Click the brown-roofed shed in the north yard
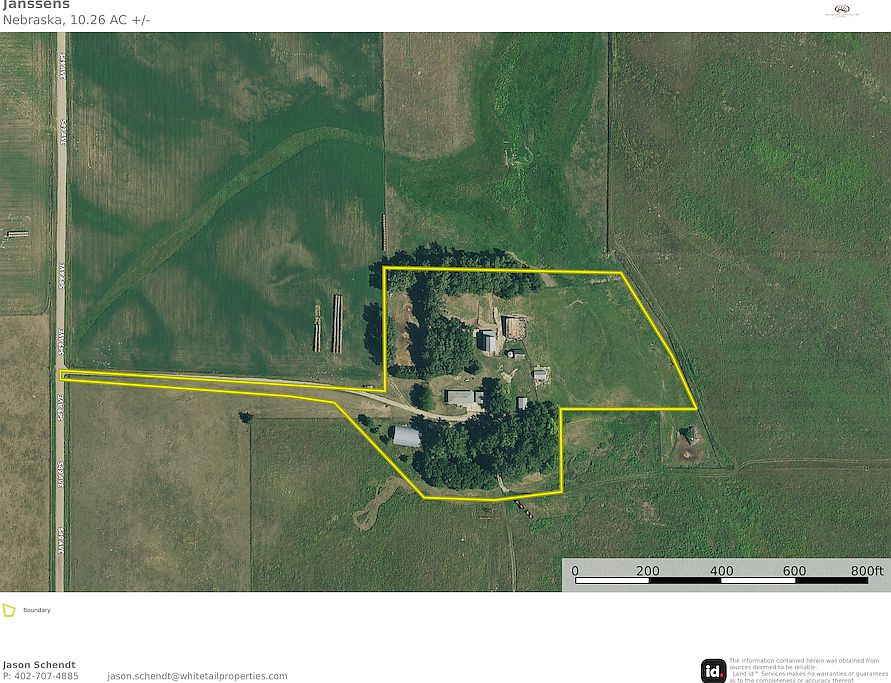 (x=515, y=327)
